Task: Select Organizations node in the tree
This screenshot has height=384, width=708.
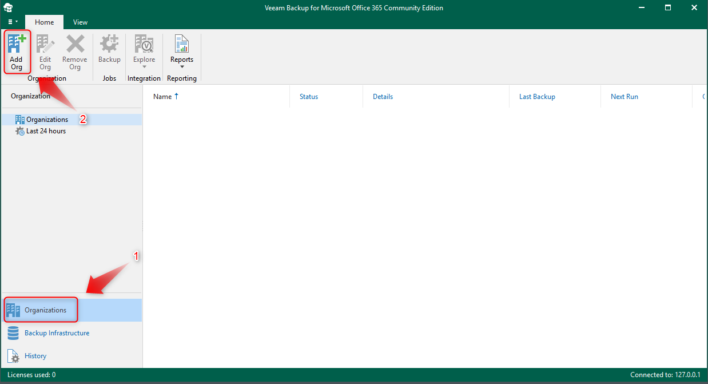Action: click(72, 119)
